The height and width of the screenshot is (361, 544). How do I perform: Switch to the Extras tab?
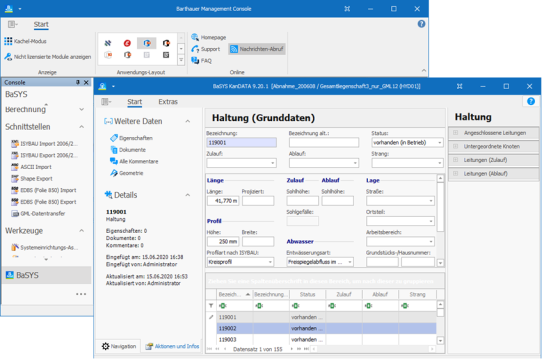168,102
